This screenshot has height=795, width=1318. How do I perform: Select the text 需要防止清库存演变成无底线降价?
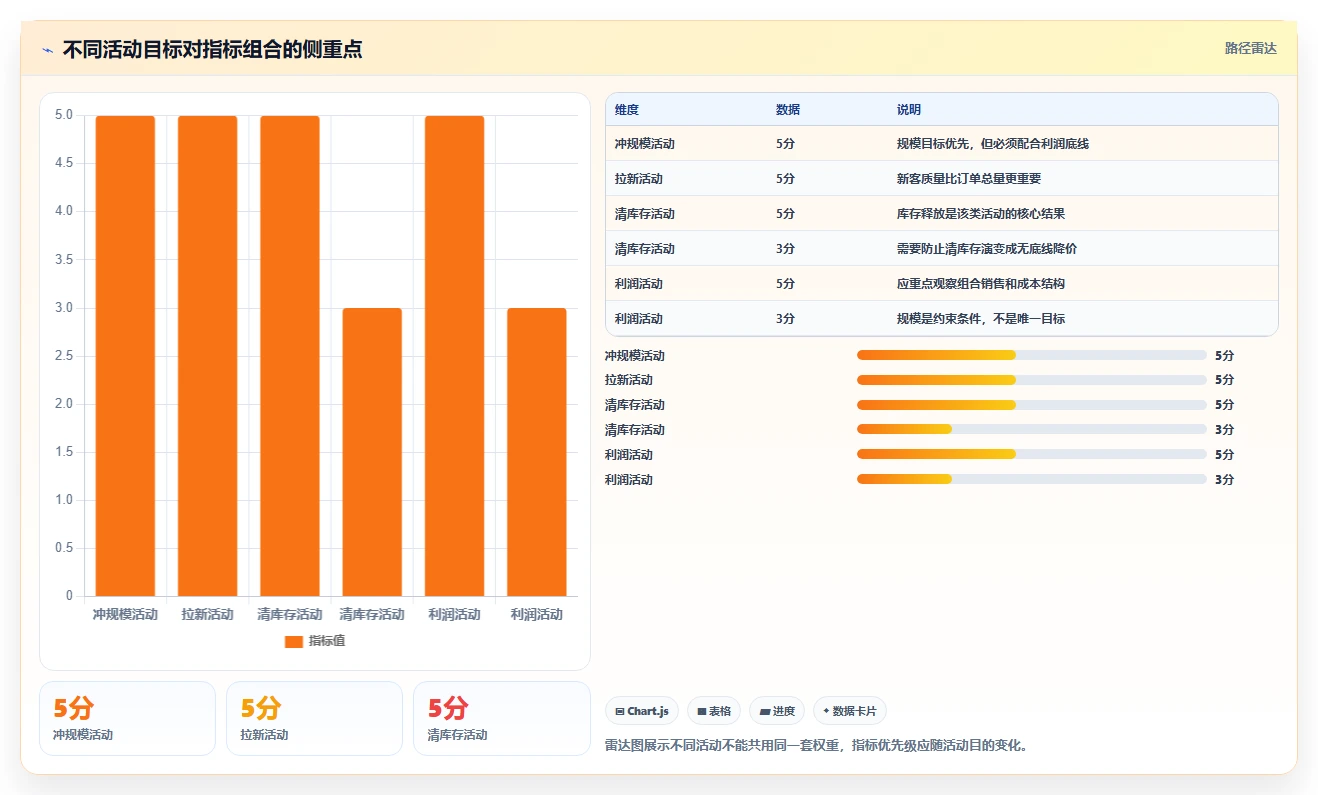coord(987,249)
